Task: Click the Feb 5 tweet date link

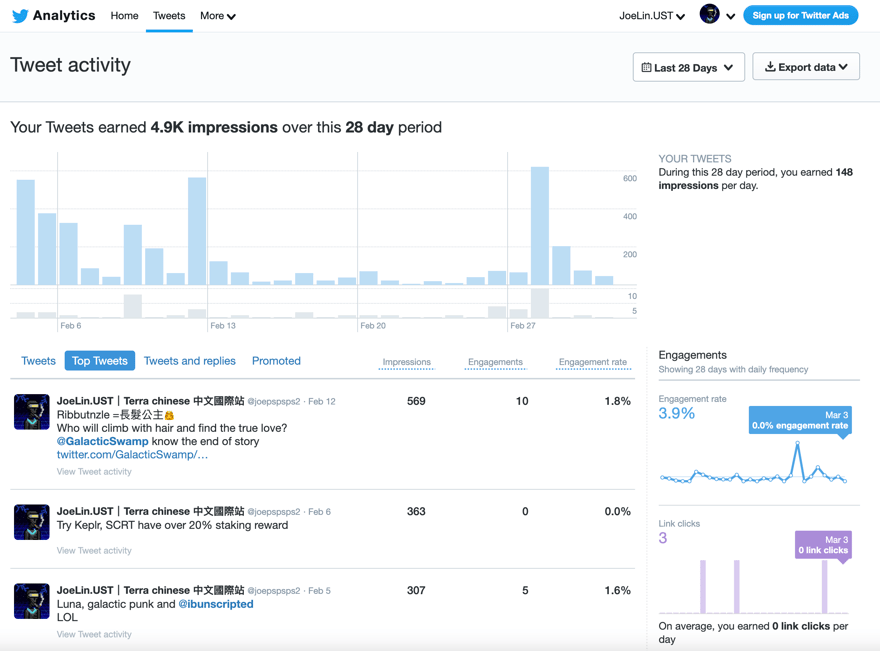Action: 319,591
